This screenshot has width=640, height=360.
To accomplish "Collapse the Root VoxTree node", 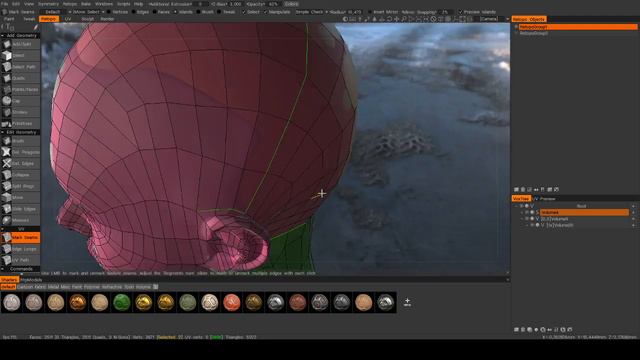I will 517,206.
